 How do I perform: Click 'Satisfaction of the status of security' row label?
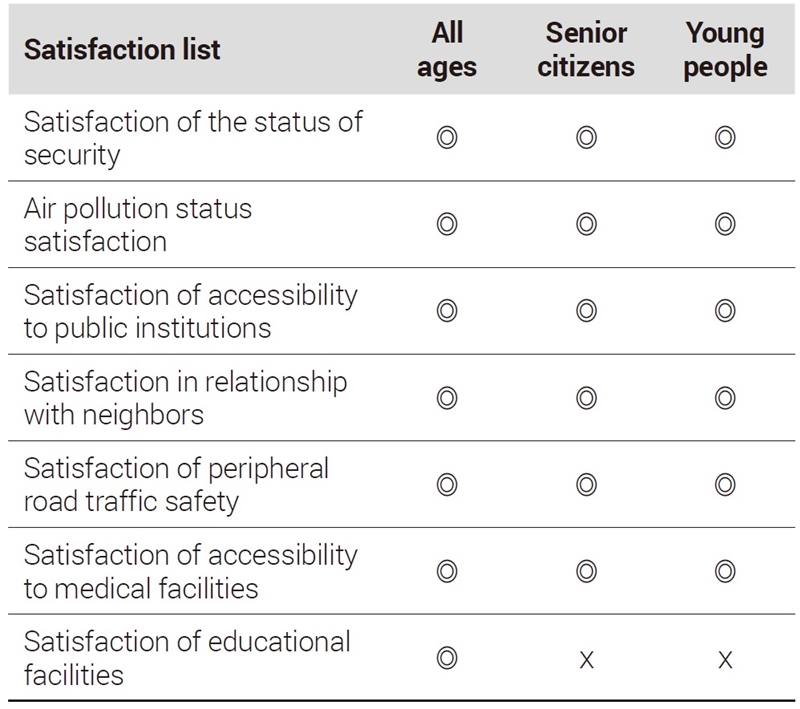(193, 138)
